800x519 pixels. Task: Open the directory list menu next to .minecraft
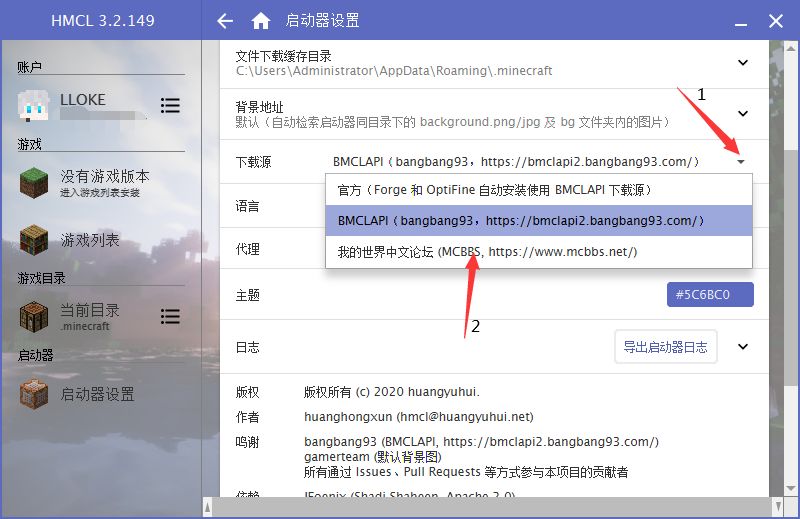(x=170, y=316)
